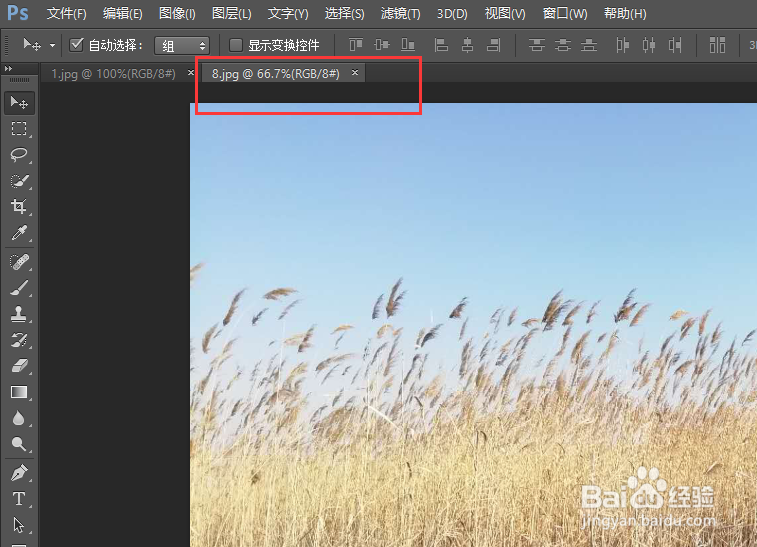
Task: Select the Lasso tool
Action: 19,154
